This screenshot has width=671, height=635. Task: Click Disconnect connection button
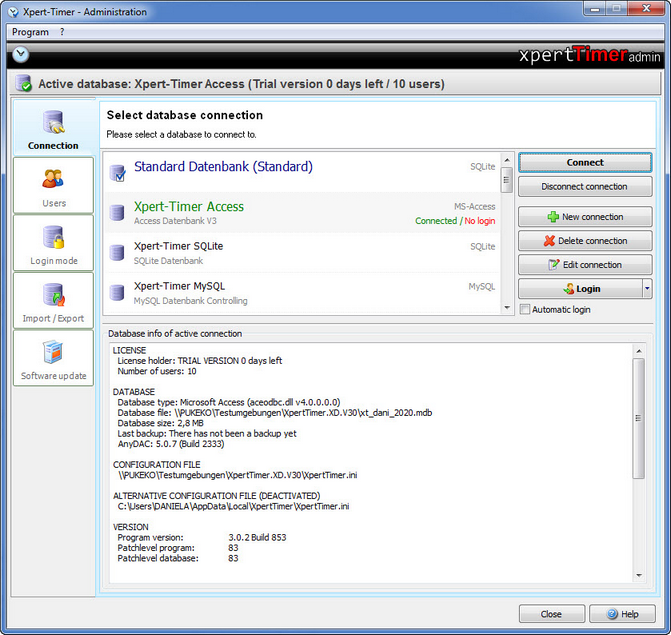[585, 186]
